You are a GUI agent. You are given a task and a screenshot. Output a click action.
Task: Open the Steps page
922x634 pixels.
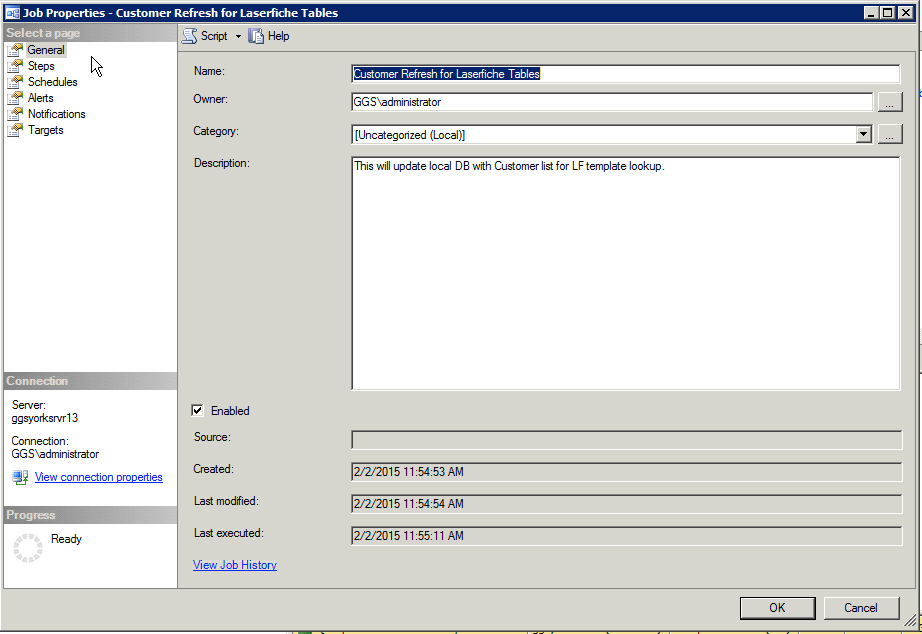point(41,66)
